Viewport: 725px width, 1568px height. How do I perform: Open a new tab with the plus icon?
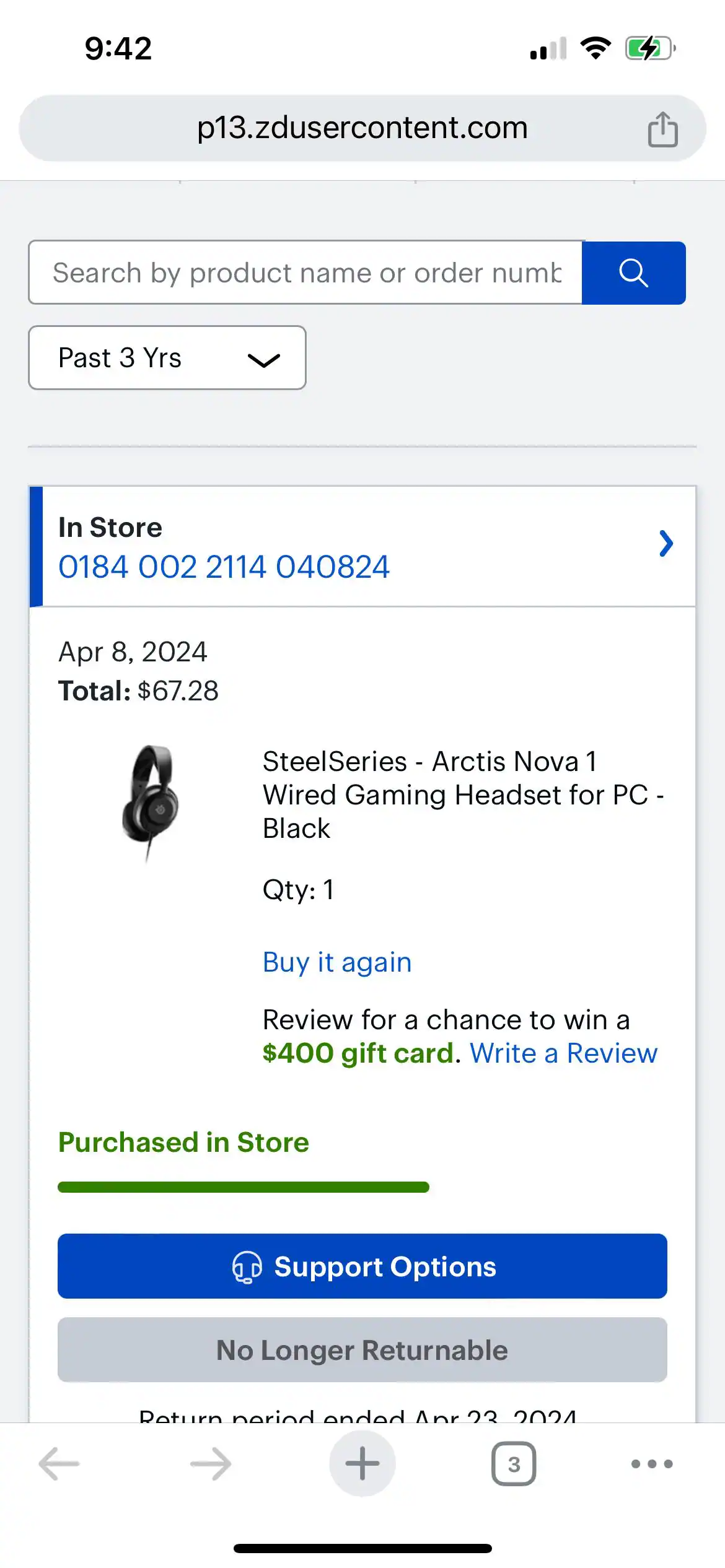tap(362, 1463)
